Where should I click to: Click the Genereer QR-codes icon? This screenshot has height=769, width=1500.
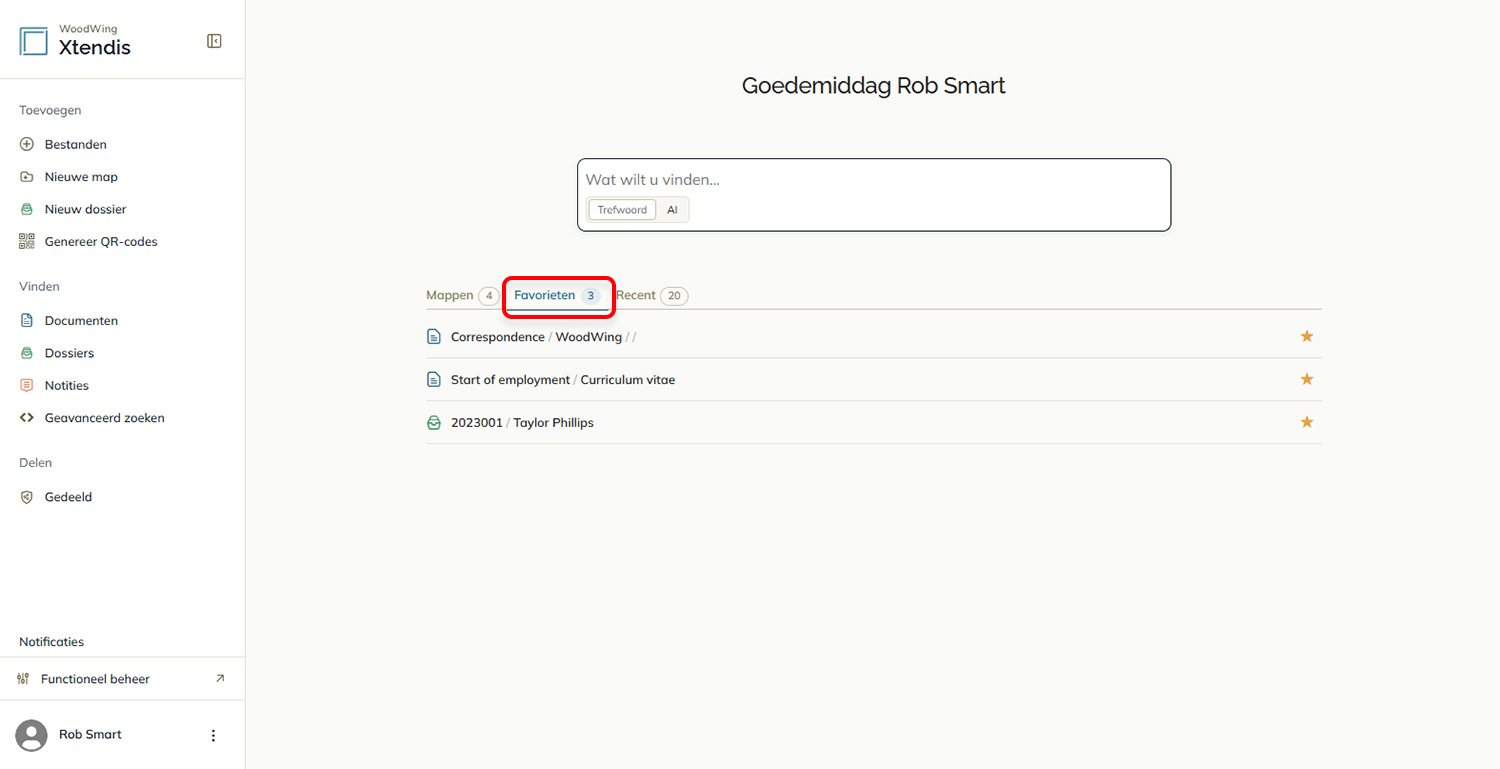tap(27, 241)
